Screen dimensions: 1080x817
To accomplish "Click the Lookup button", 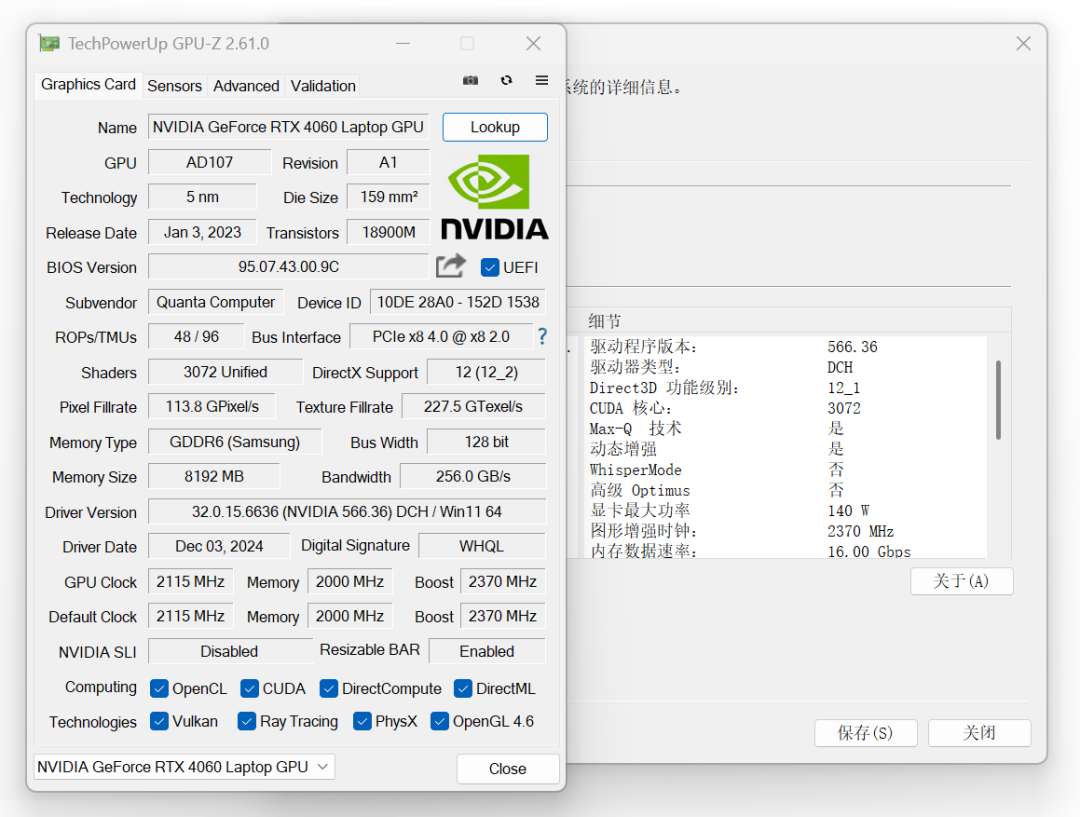I will pos(495,127).
